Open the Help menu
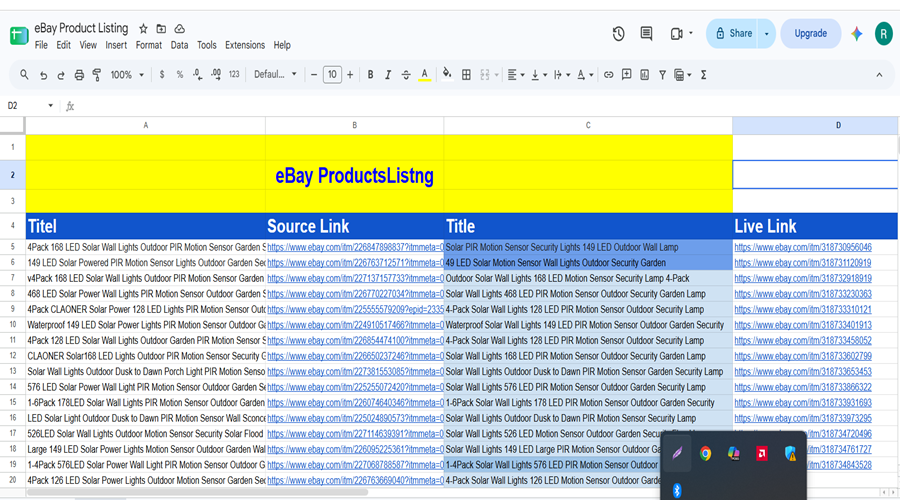The image size is (900, 500). click(x=282, y=45)
